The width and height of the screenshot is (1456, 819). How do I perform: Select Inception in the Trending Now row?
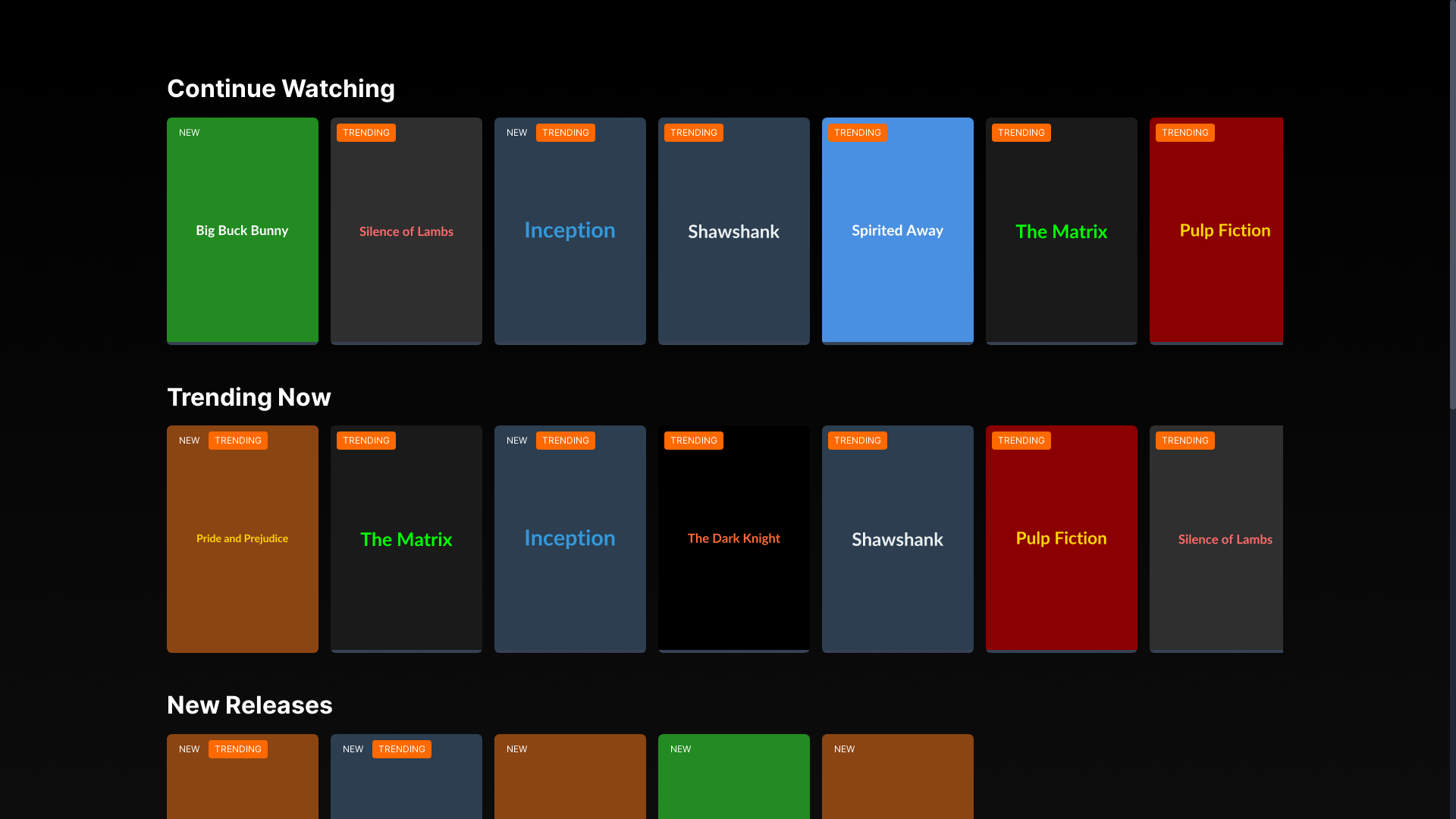click(570, 538)
